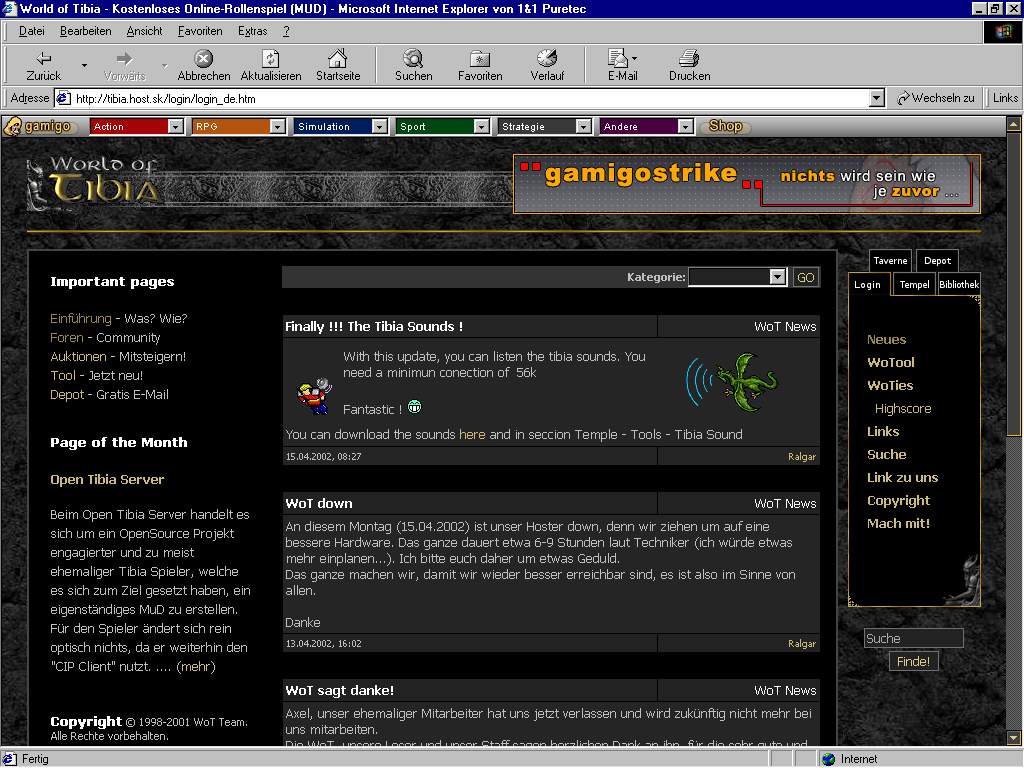The width and height of the screenshot is (1024, 768).
Task: Click the Windows flag logo
Action: coord(1003,31)
